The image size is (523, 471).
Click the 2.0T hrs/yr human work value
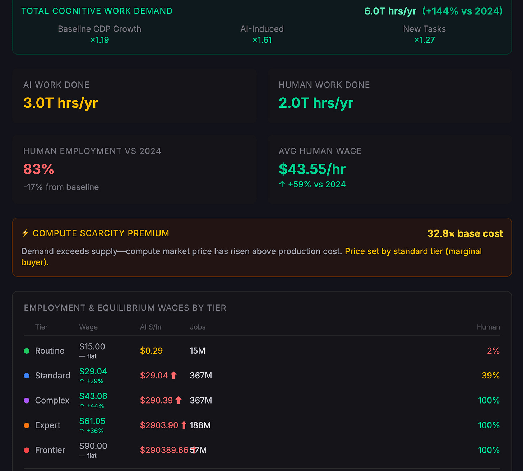pyautogui.click(x=316, y=103)
